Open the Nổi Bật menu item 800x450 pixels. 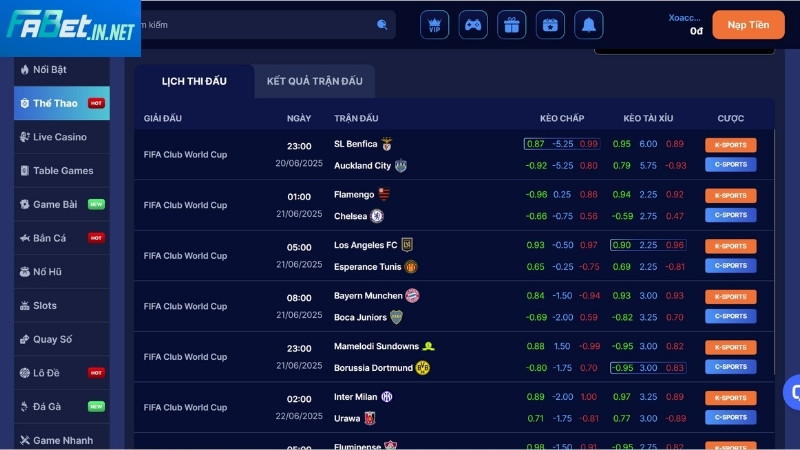62,69
